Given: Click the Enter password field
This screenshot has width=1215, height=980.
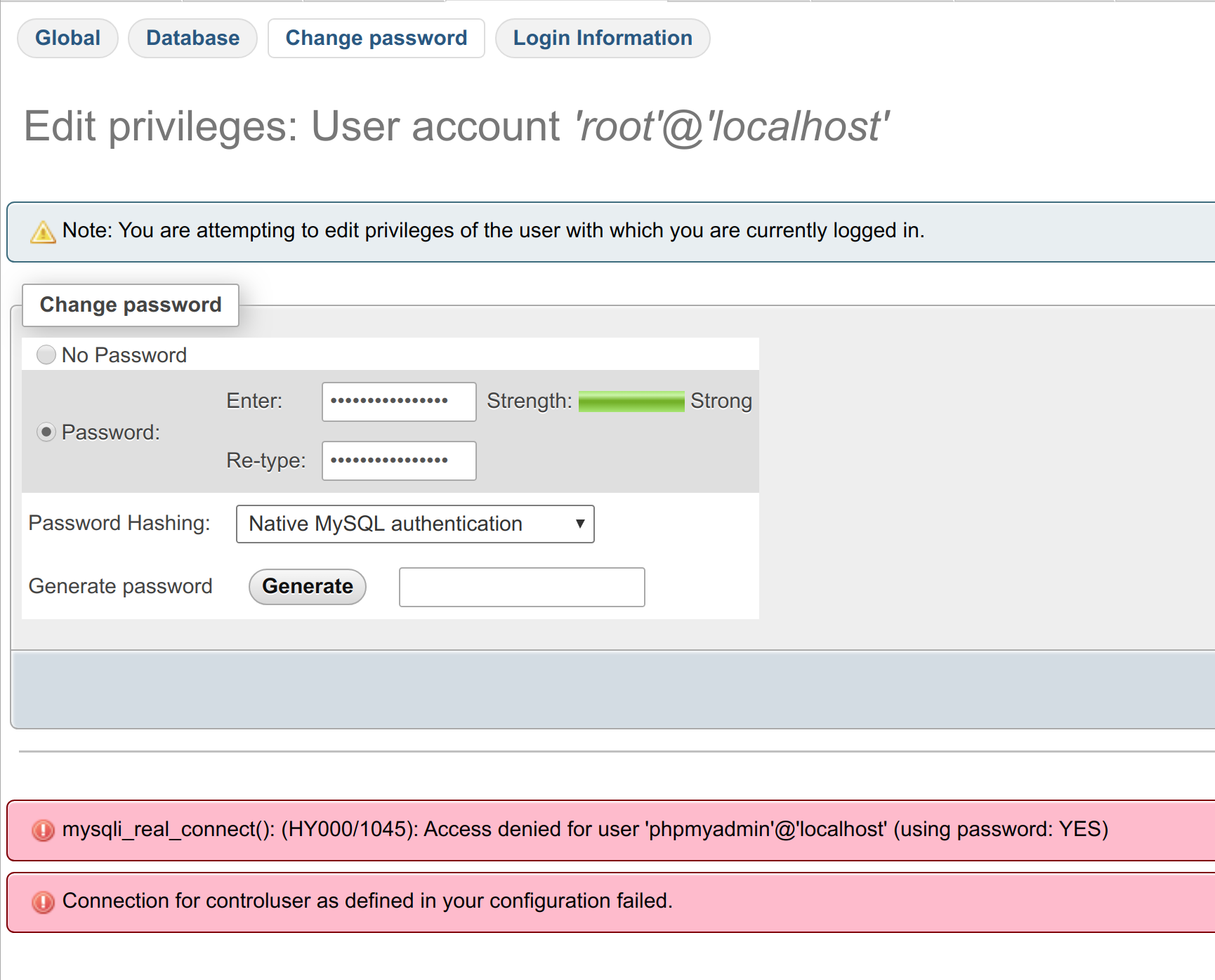Looking at the screenshot, I should tap(399, 402).
